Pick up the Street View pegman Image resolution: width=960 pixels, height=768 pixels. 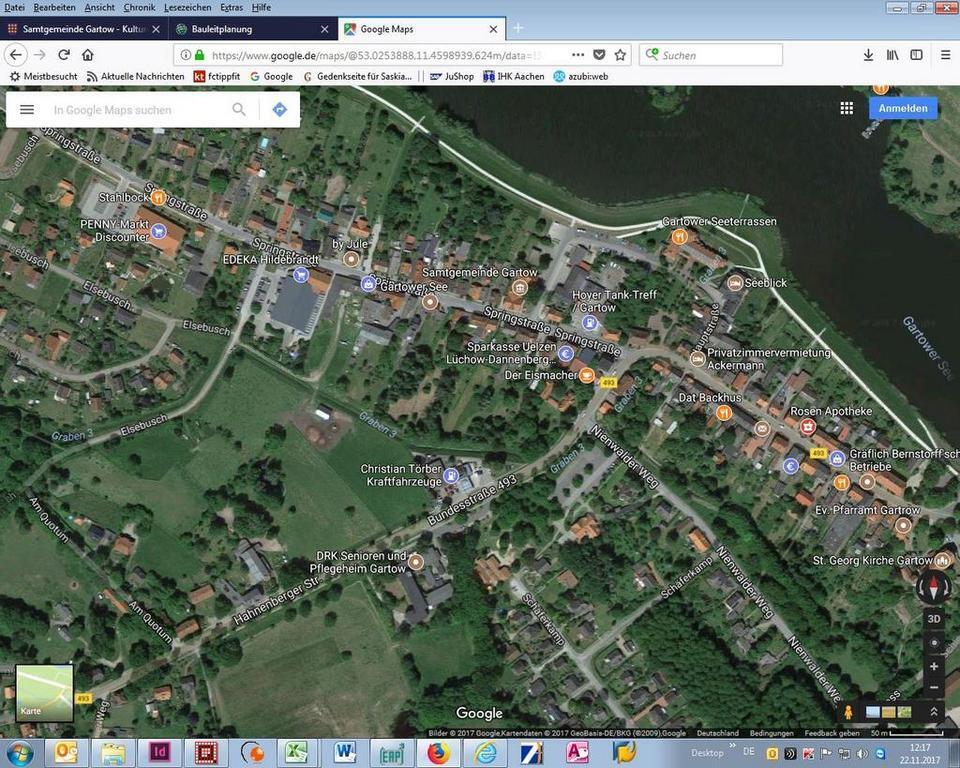(849, 712)
